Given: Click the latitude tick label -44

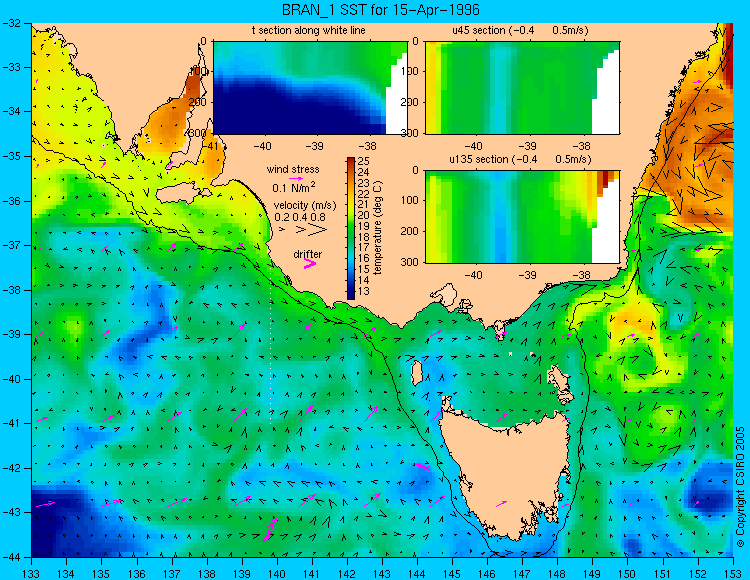Looking at the screenshot, I should click(x=11, y=557).
